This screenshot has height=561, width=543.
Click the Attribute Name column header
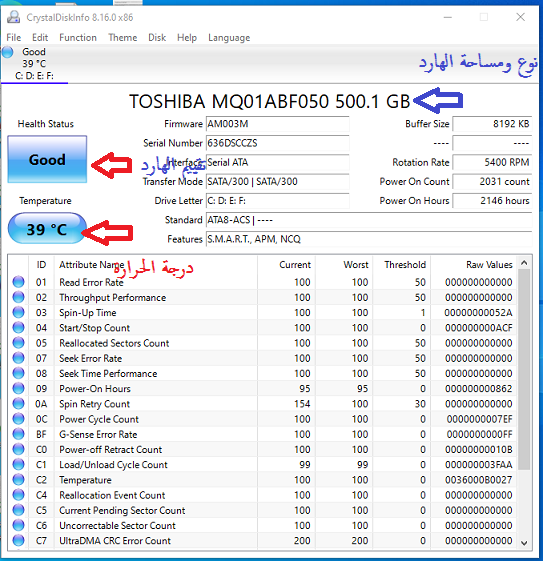click(156, 265)
